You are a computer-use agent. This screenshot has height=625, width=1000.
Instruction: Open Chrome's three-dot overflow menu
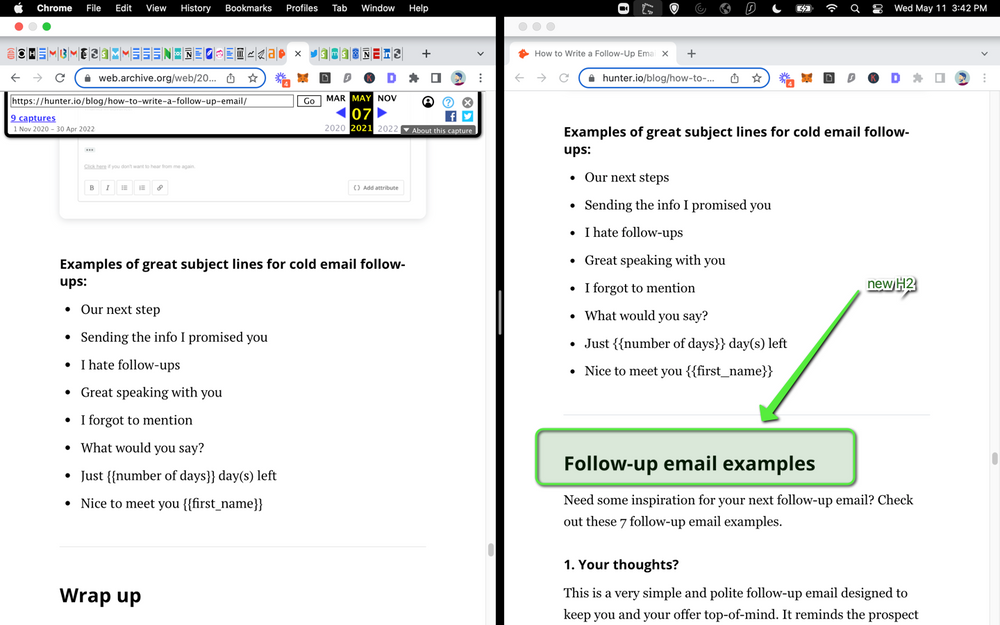pyautogui.click(x=481, y=77)
